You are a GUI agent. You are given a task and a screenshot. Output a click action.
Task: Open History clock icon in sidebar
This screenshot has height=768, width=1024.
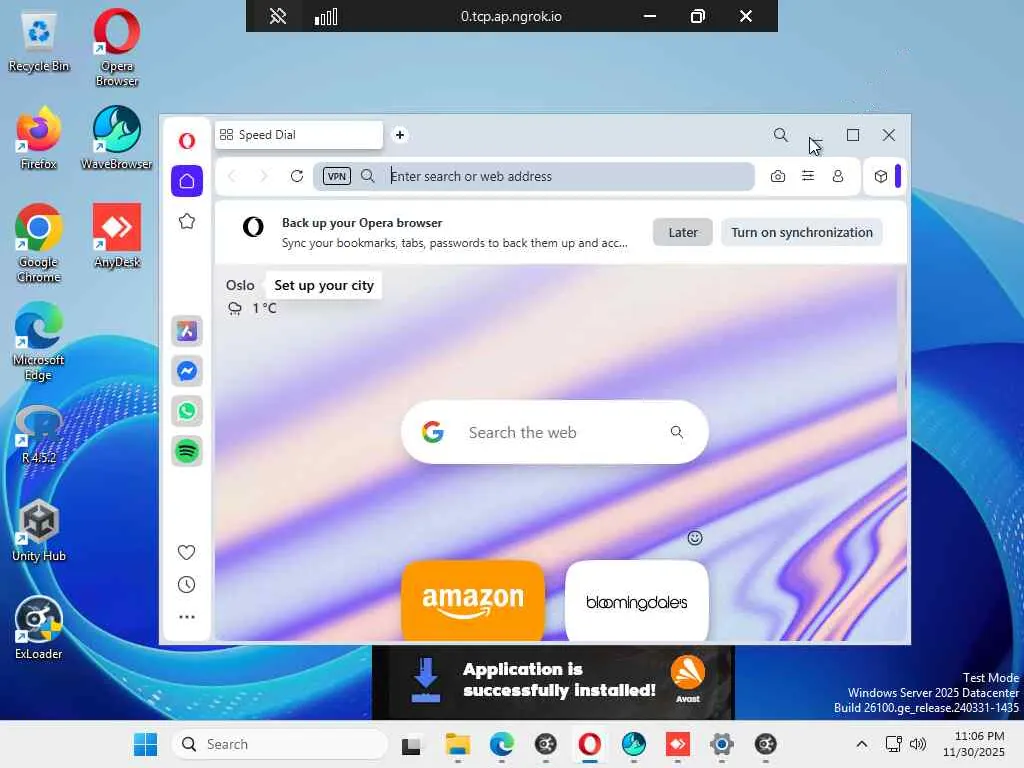pyautogui.click(x=187, y=584)
